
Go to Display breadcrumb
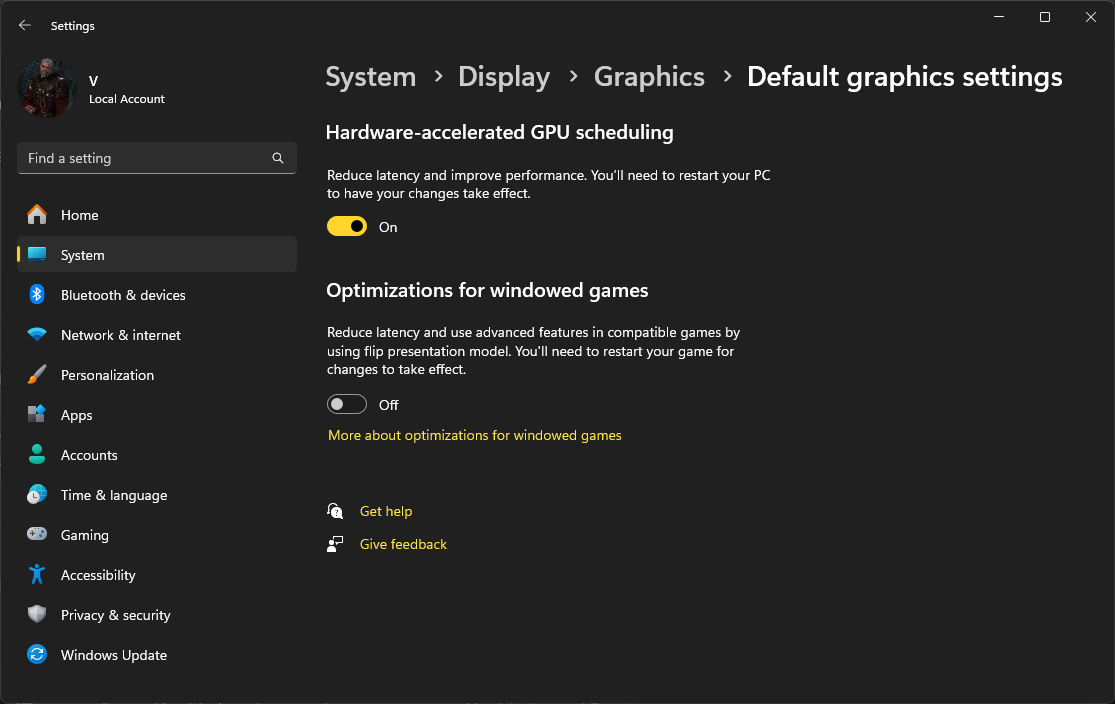click(504, 77)
